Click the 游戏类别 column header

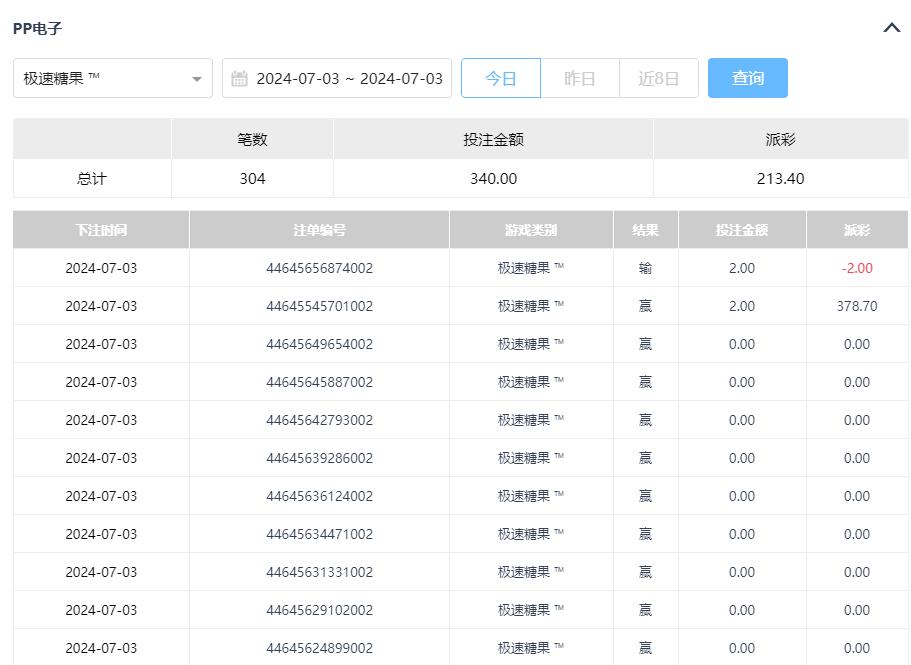pos(531,230)
